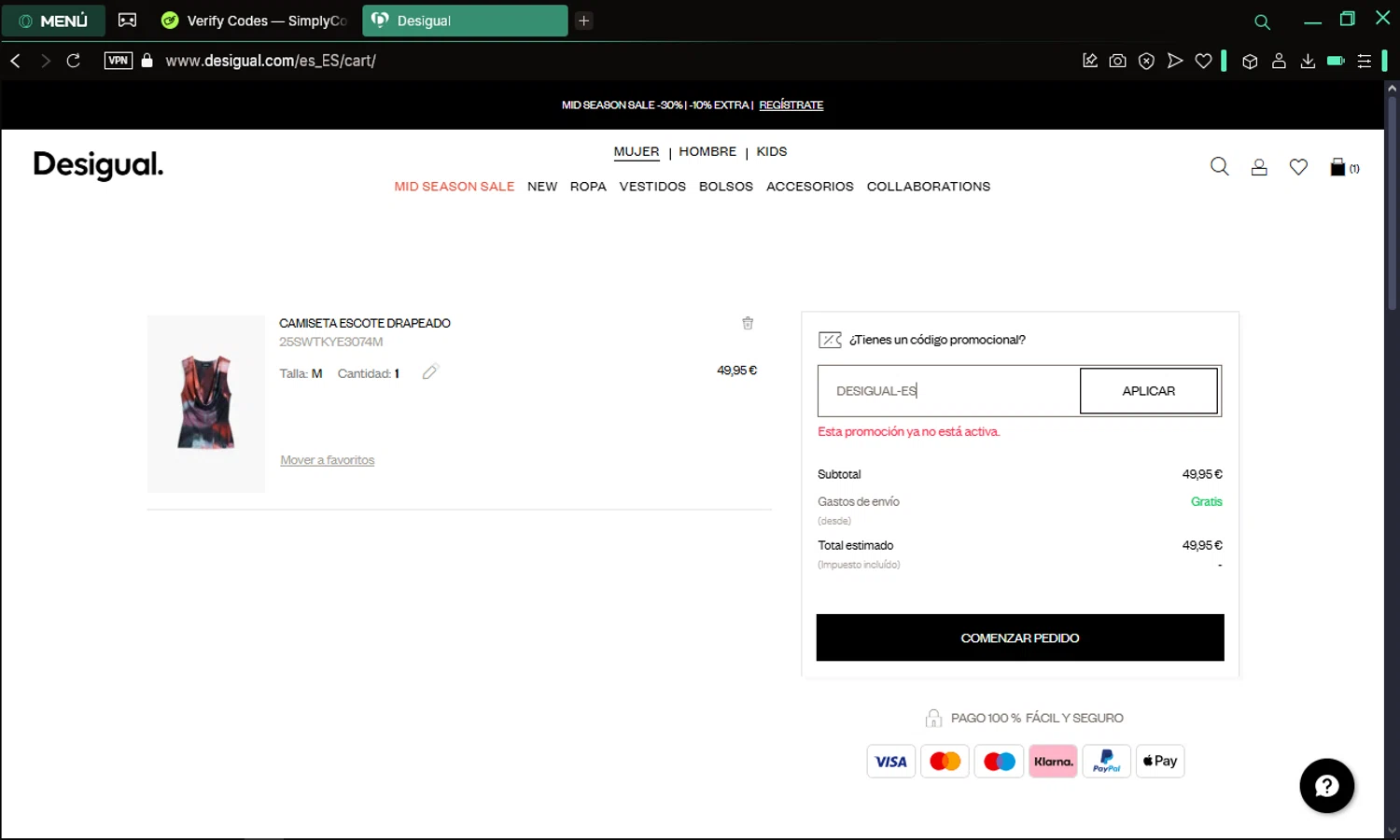The width and height of the screenshot is (1400, 840).
Task: Start checkout with COMENZAR PEDIDO
Action: (x=1020, y=637)
